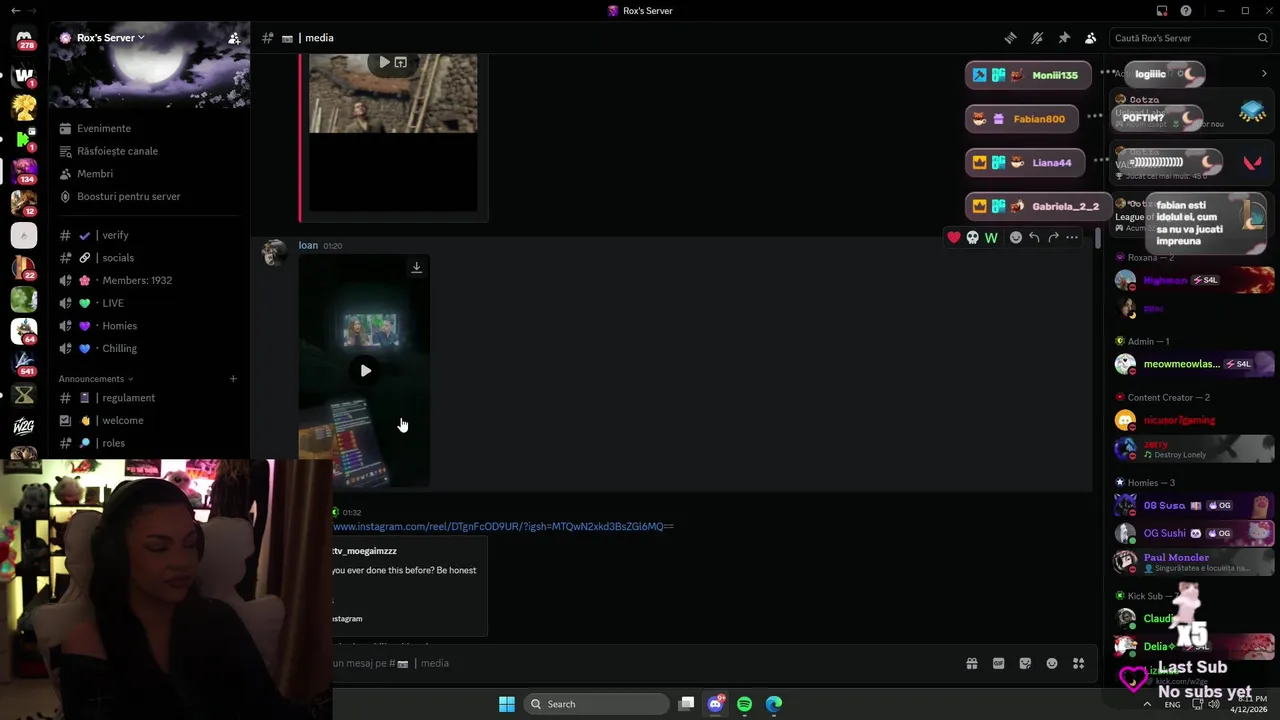Image resolution: width=1280 pixels, height=720 pixels.
Task: Open Discord icon on the taskbar
Action: 715,704
